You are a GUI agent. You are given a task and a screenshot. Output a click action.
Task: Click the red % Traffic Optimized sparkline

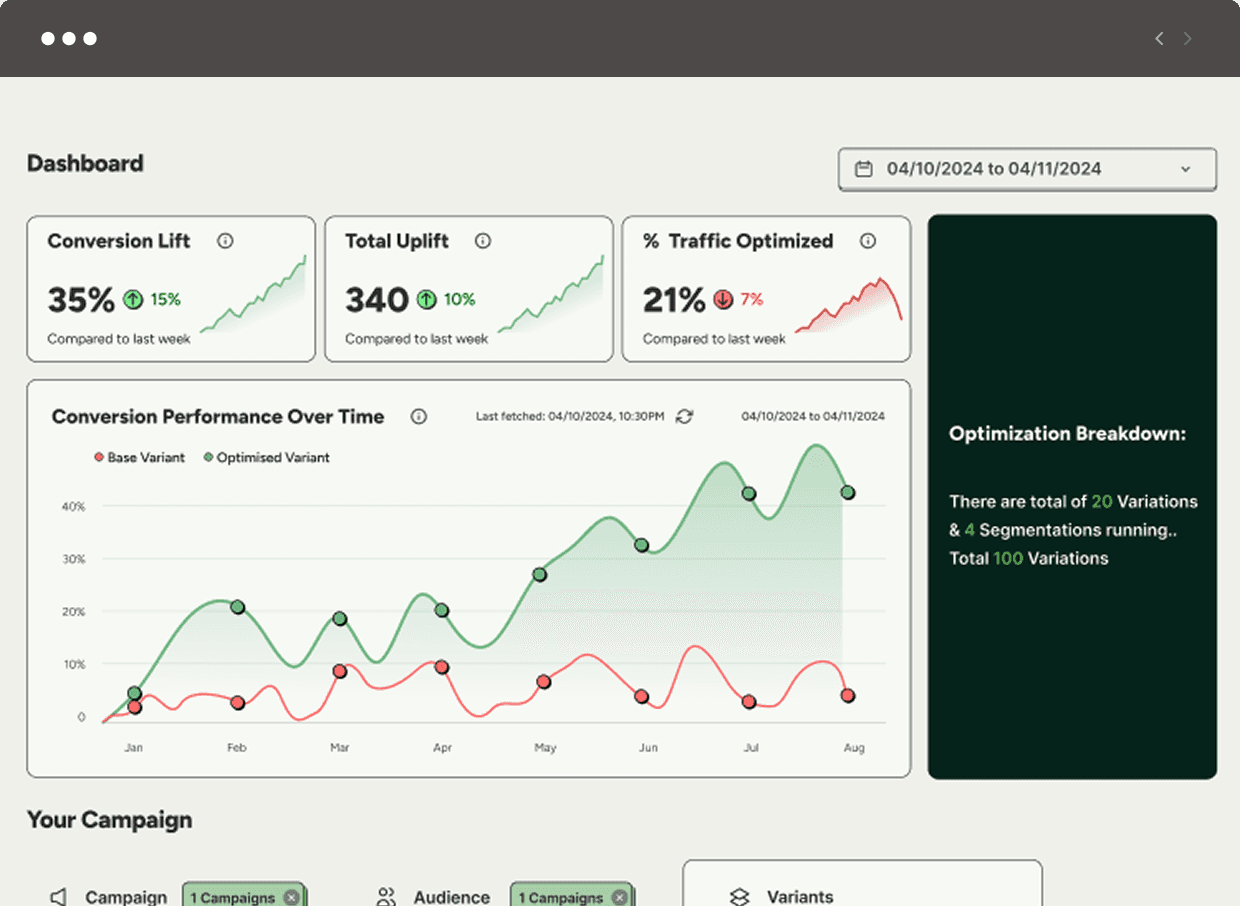pyautogui.click(x=848, y=305)
